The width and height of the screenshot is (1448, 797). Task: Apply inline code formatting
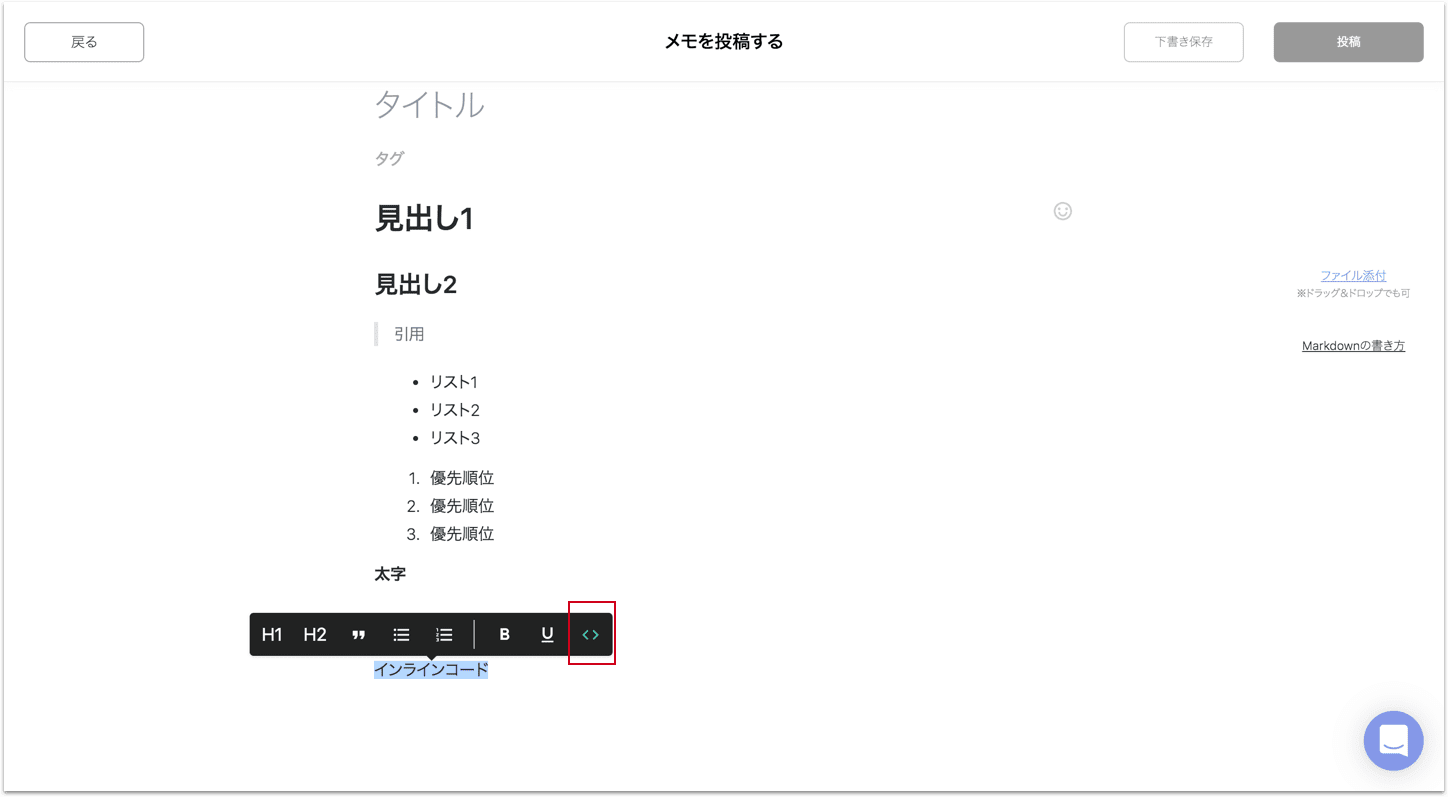pos(591,635)
